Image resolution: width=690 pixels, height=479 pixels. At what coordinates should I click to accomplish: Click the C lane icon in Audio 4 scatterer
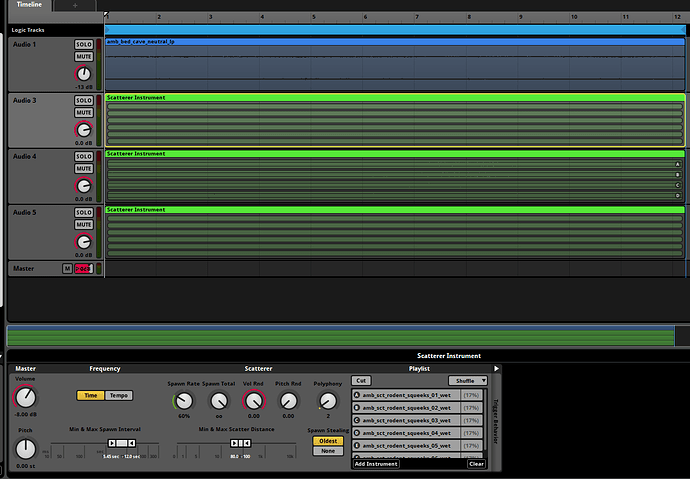(x=678, y=185)
